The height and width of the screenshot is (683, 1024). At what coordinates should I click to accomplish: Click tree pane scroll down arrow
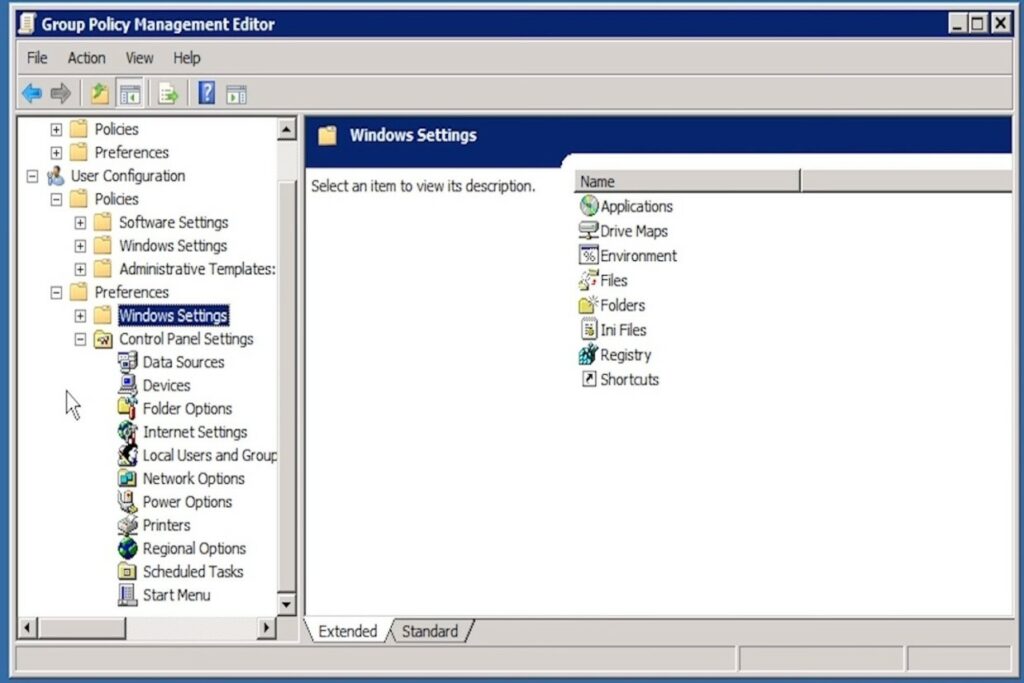click(x=286, y=604)
